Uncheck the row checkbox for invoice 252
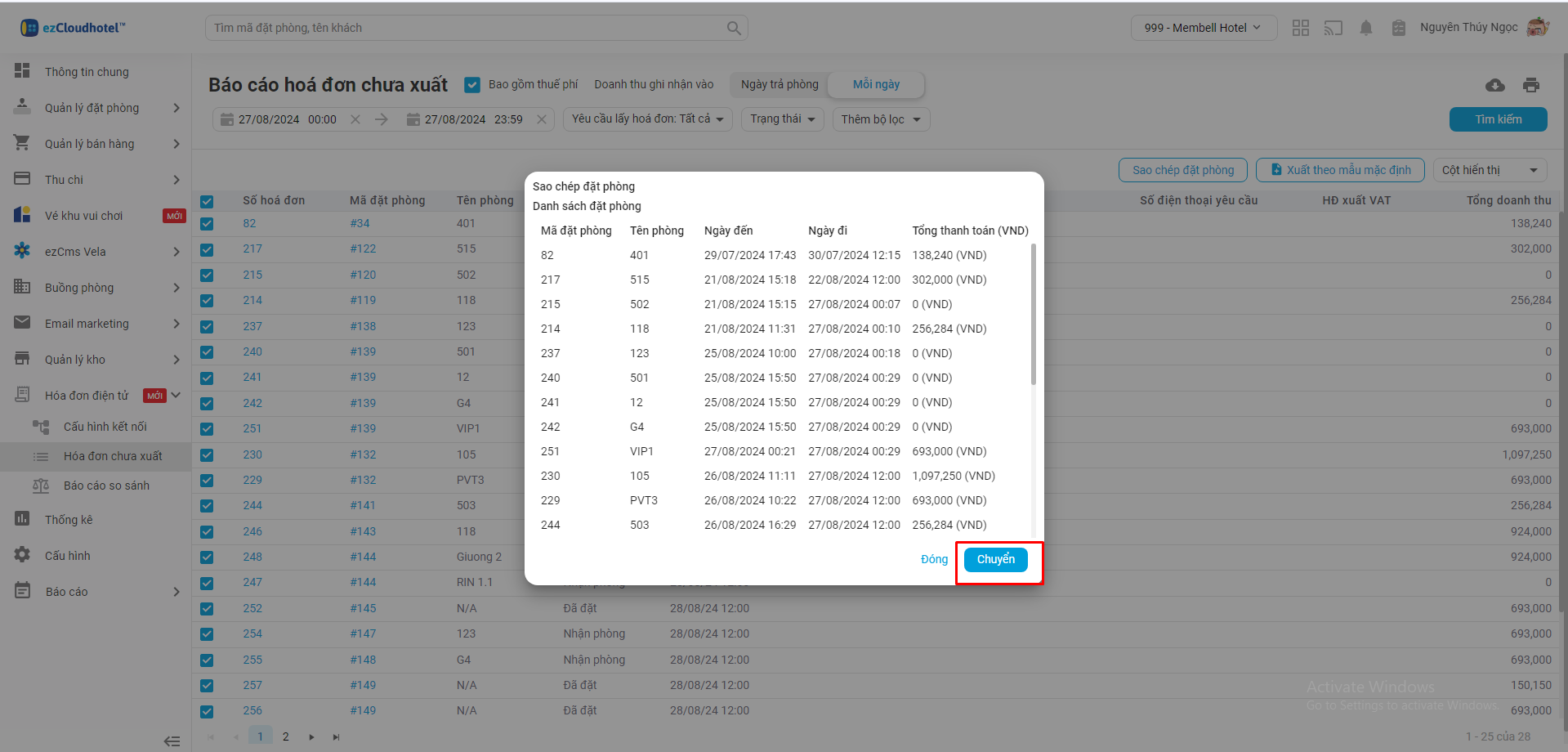 (207, 609)
